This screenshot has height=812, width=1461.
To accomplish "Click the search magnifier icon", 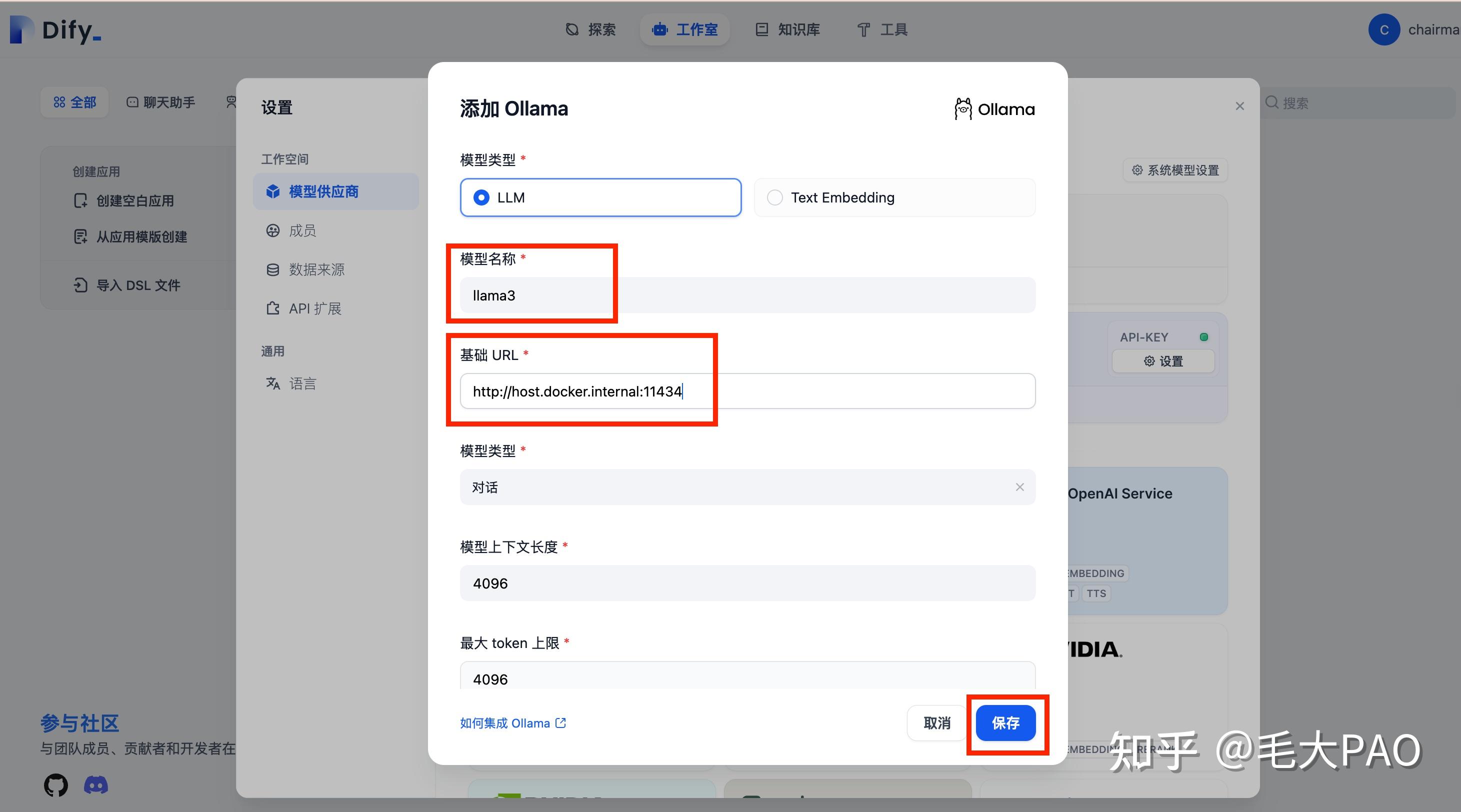I will (1271, 102).
